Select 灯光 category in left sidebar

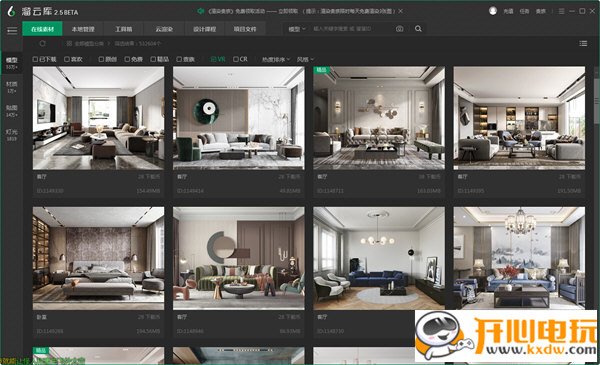pos(11,135)
